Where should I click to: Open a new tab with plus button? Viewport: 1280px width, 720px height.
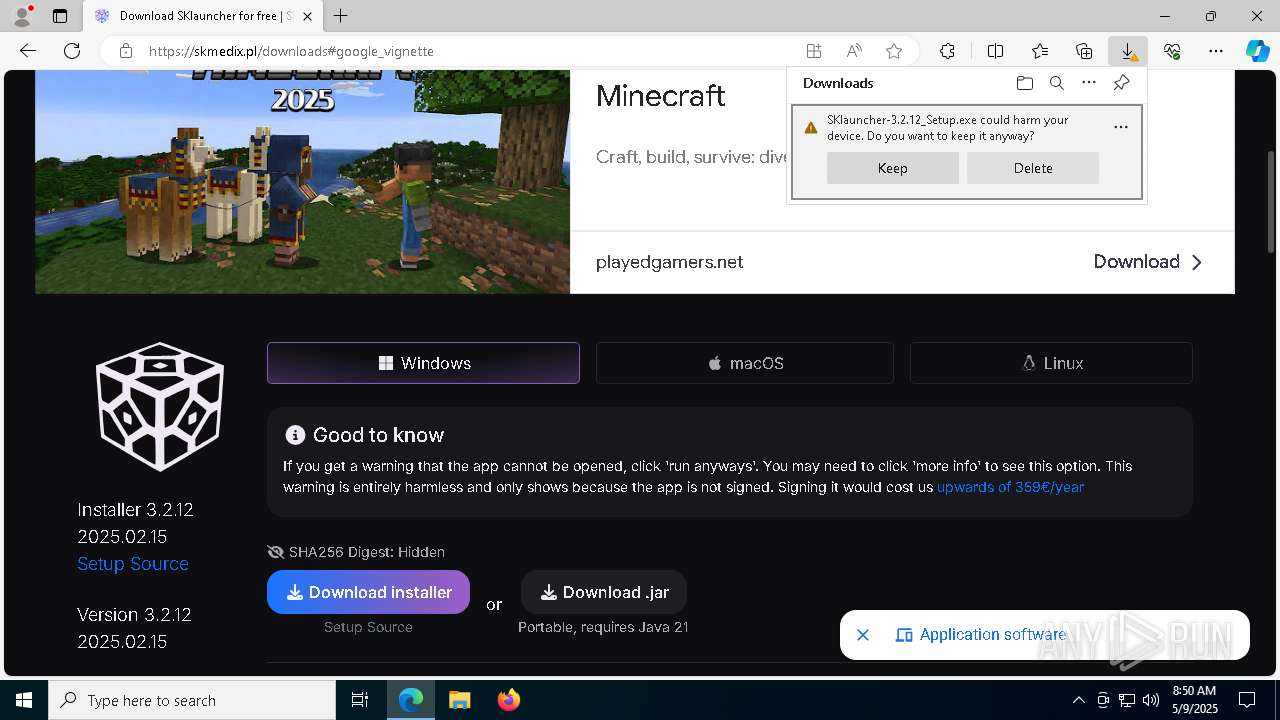(x=341, y=16)
